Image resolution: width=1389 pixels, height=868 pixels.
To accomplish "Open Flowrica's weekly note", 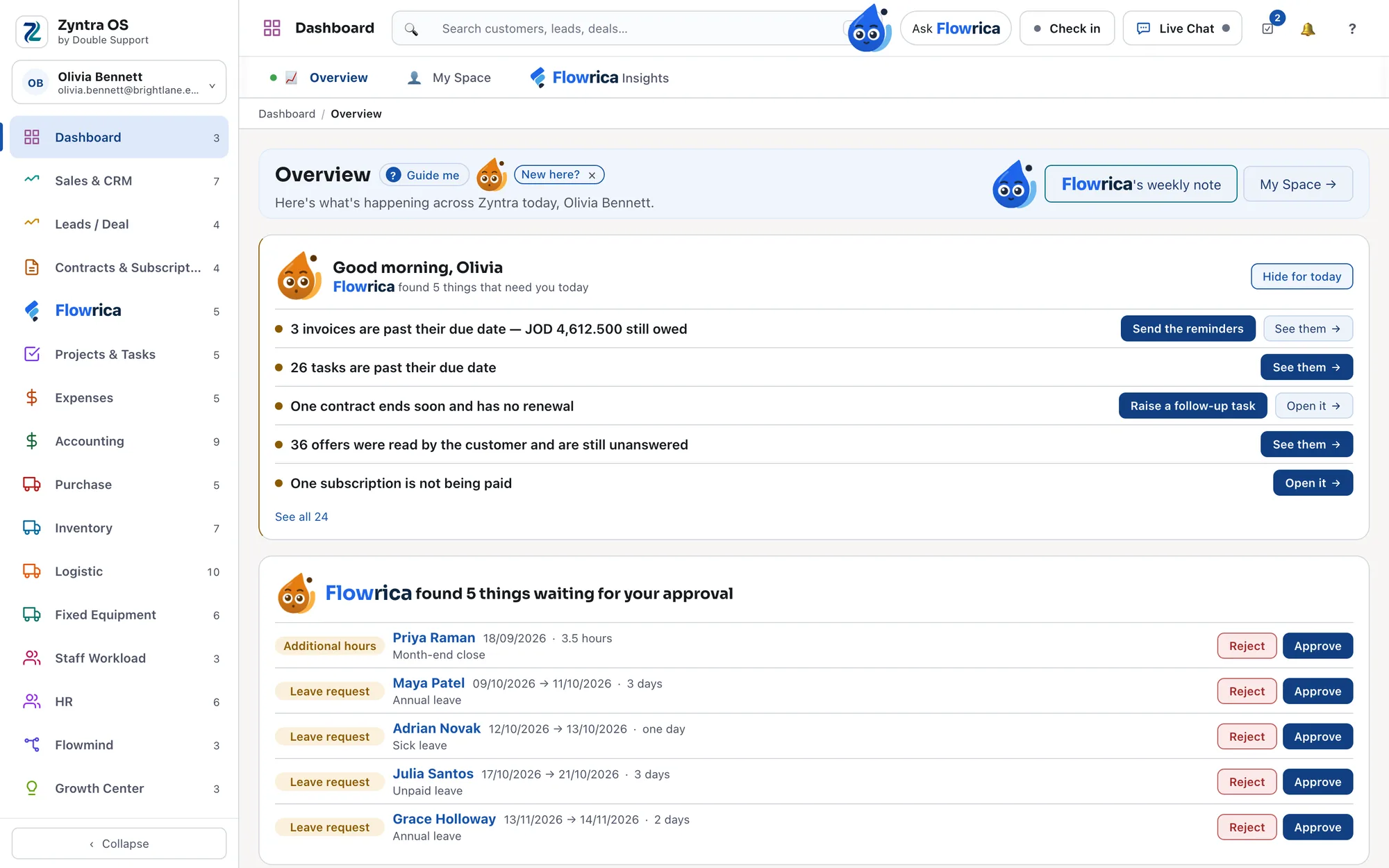I will pyautogui.click(x=1140, y=184).
